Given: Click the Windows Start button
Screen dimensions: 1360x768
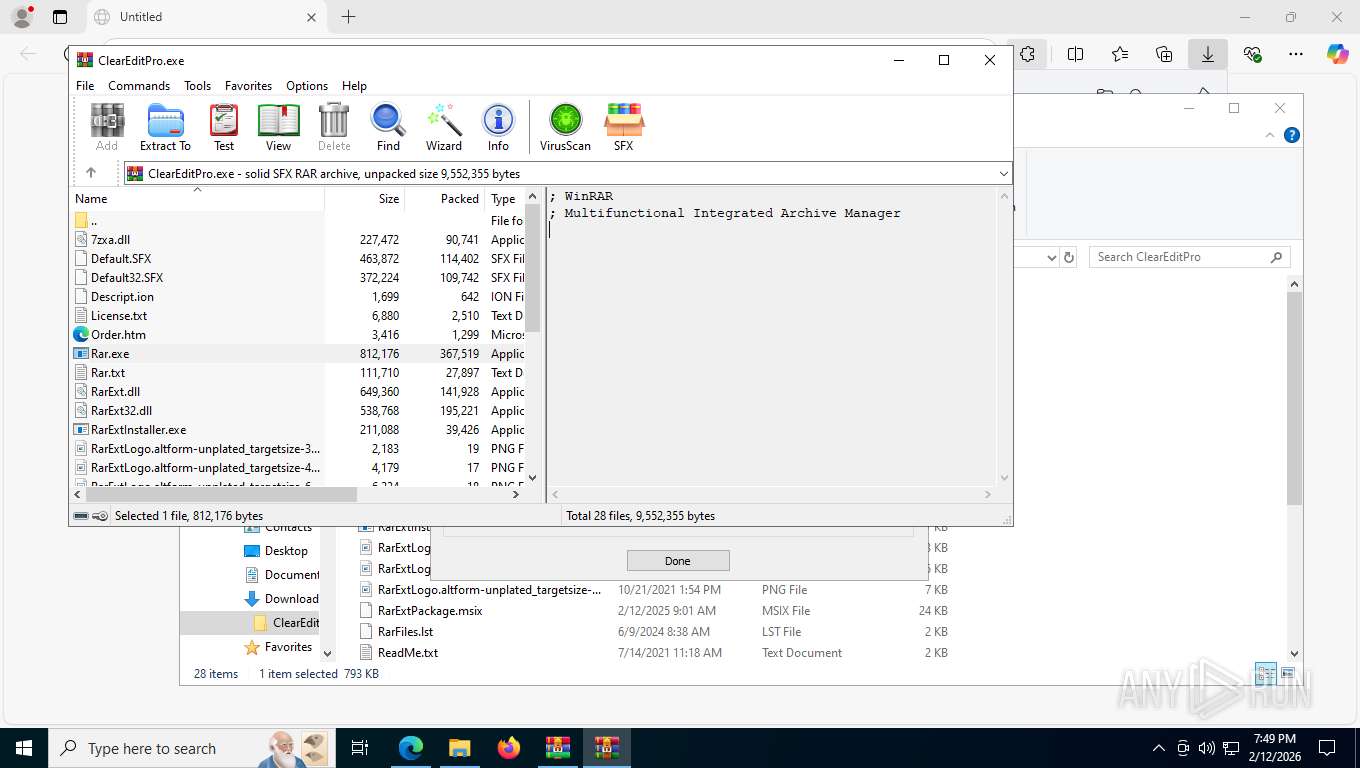Looking at the screenshot, I should (x=24, y=748).
